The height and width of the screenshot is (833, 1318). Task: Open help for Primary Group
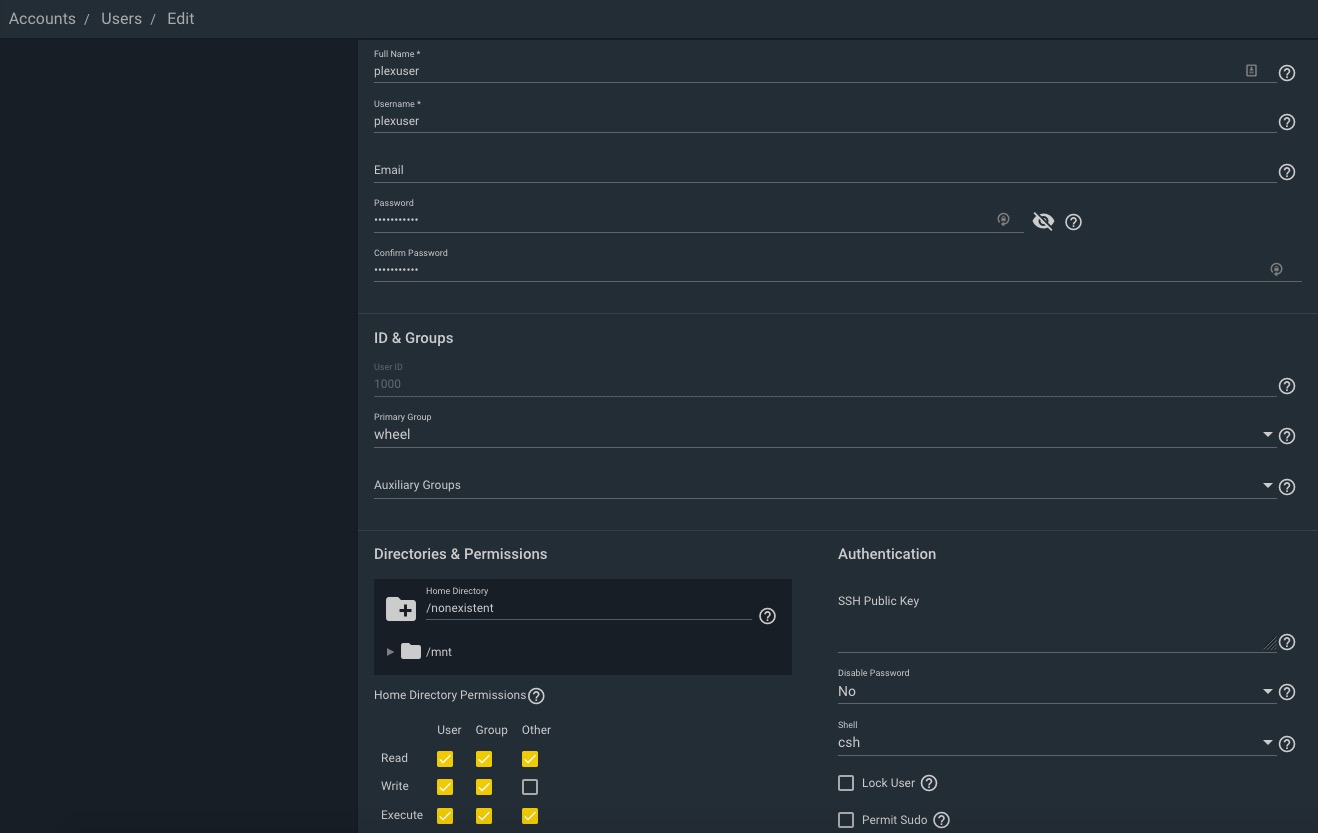tap(1287, 436)
